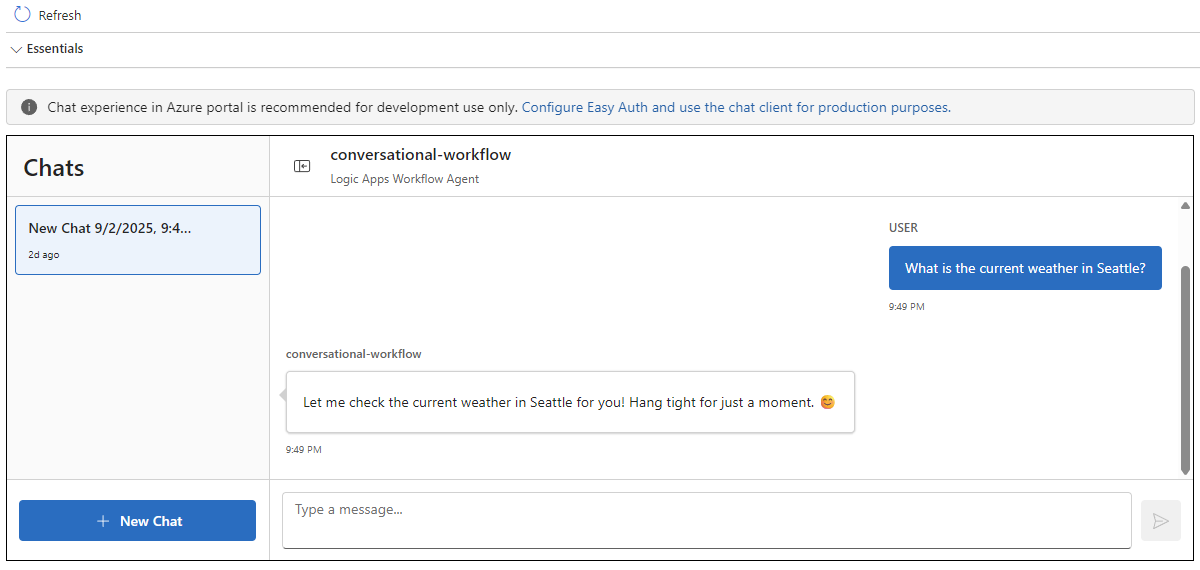Click the conversational-workflow header title

421,155
